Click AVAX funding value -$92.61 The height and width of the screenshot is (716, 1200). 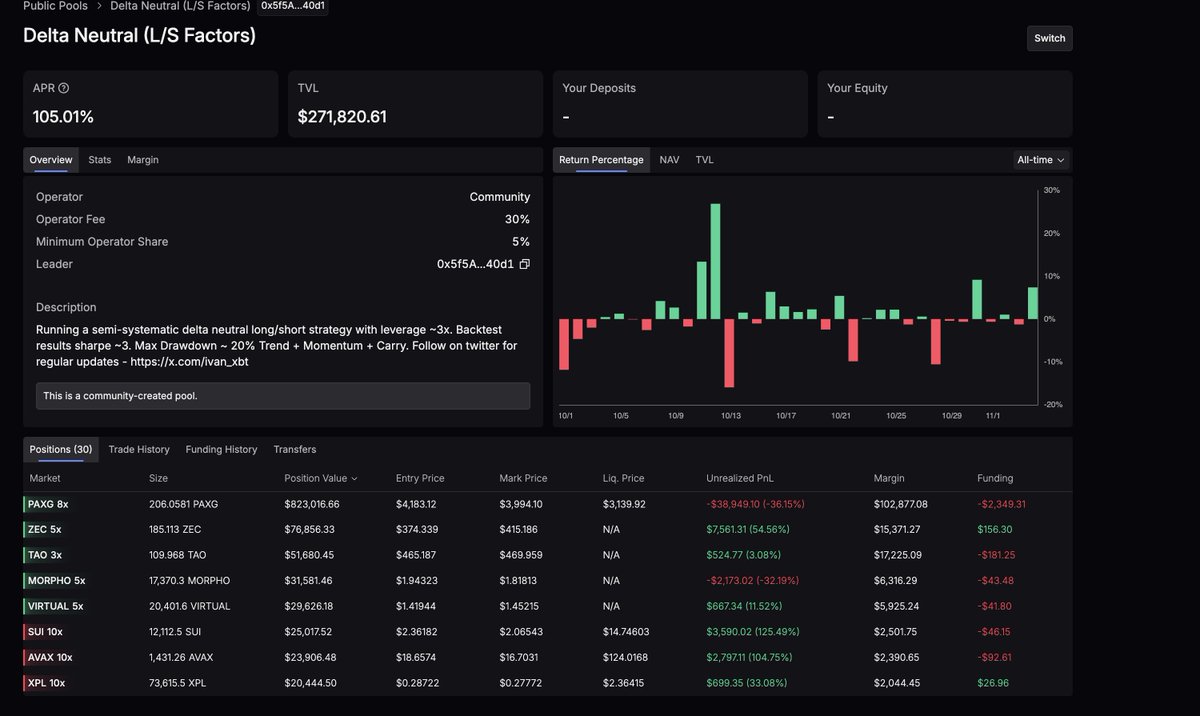click(x=994, y=657)
